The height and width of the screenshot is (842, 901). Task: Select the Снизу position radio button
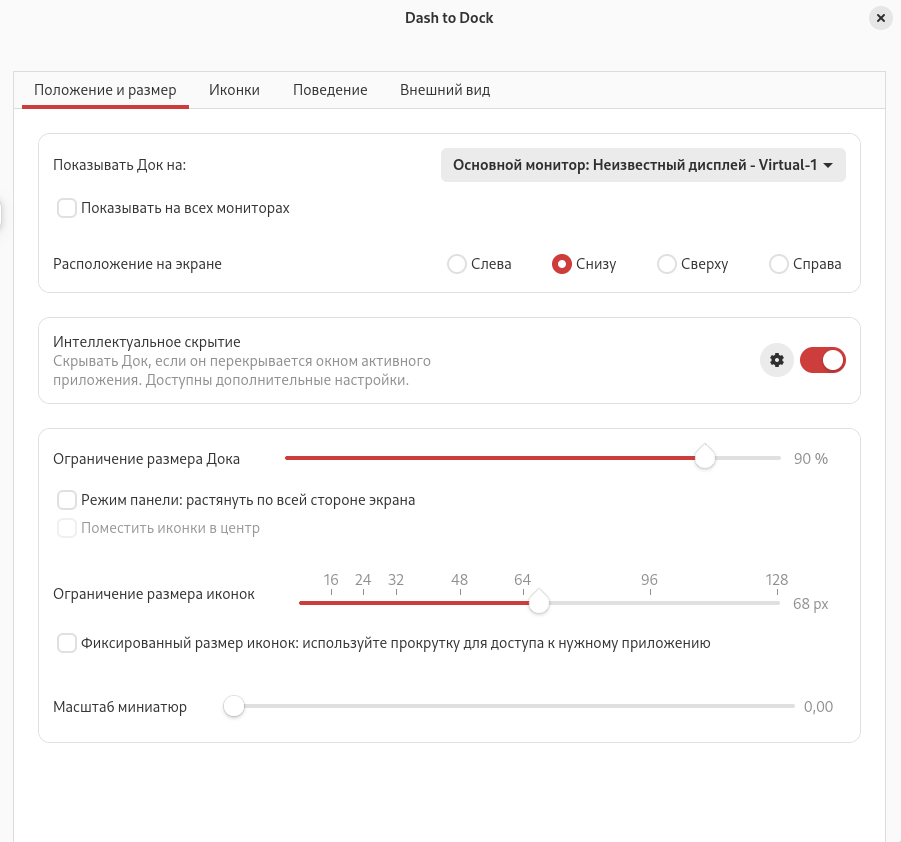[562, 264]
